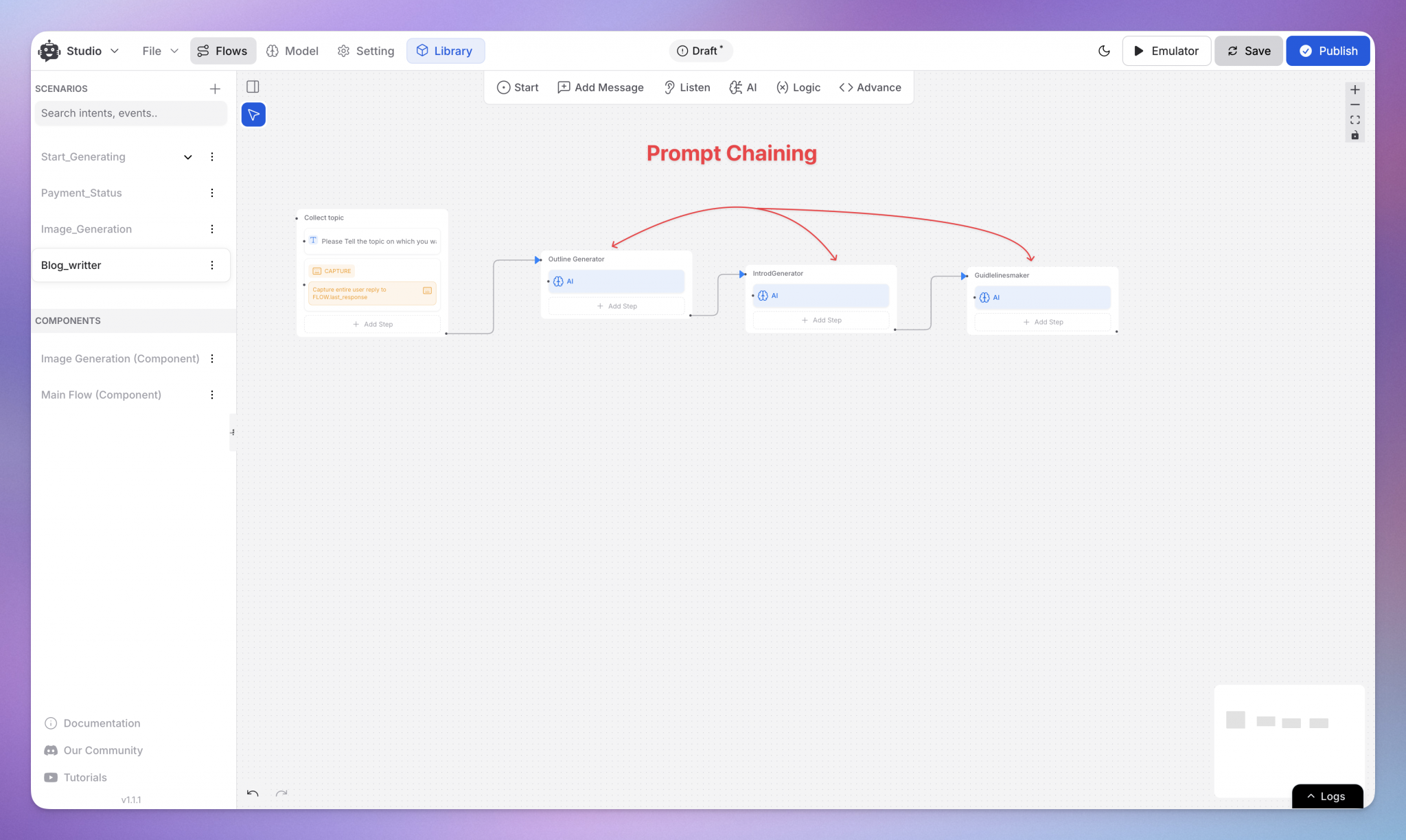Toggle the side panel visibility icon
The image size is (1406, 840).
coord(253,86)
